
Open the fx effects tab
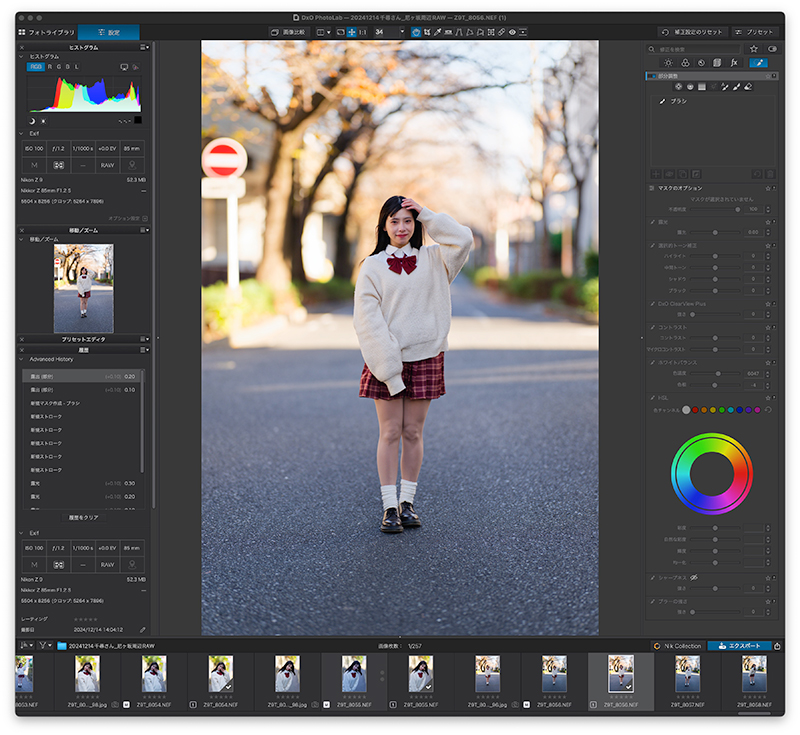pos(734,63)
